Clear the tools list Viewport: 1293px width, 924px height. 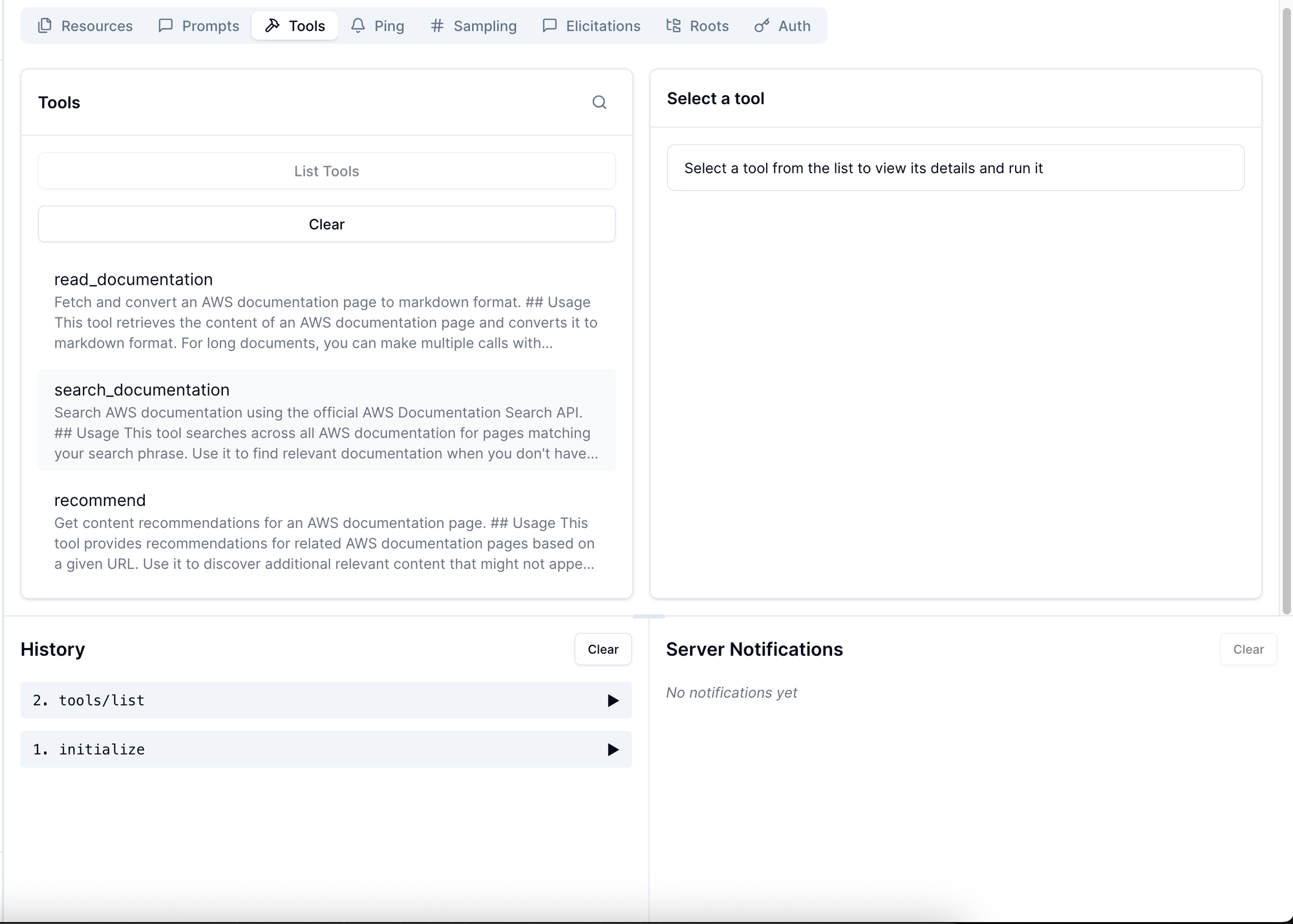point(326,224)
